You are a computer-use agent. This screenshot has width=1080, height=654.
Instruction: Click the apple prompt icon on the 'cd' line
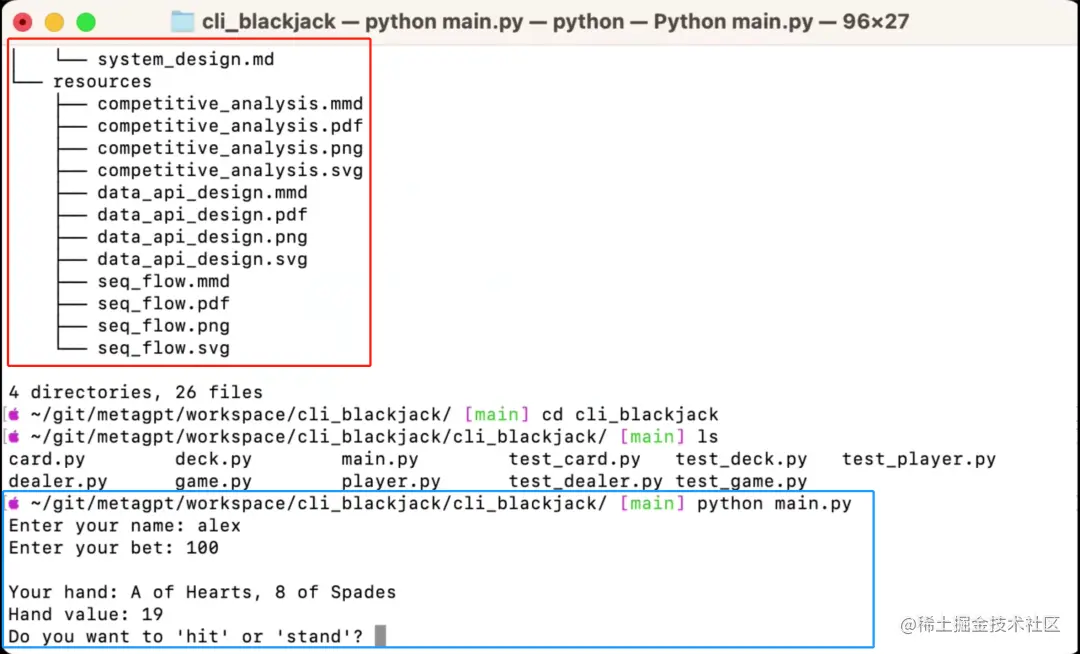14,414
